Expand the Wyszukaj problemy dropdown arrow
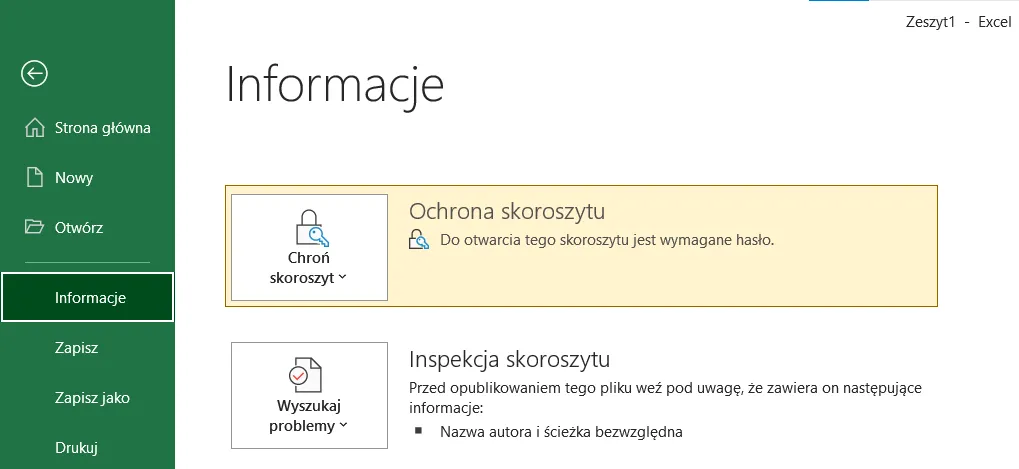Image resolution: width=1019 pixels, height=469 pixels. coord(343,426)
